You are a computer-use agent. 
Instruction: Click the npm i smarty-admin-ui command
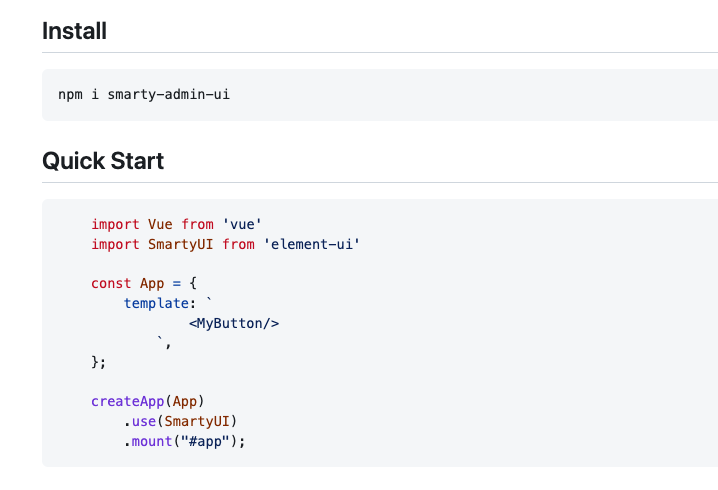pos(150,95)
